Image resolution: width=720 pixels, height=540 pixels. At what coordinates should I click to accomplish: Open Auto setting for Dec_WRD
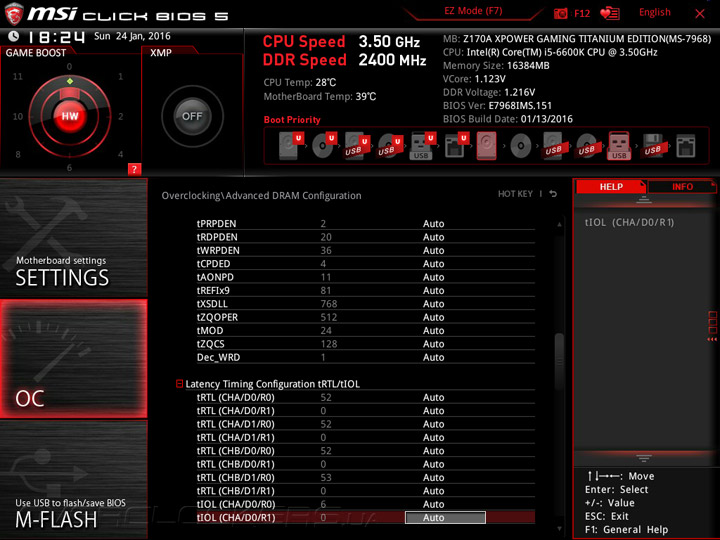click(x=433, y=357)
